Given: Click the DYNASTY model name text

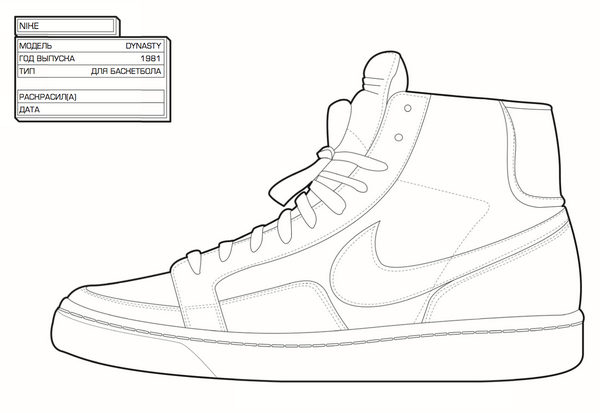Looking at the screenshot, I should point(143,46).
